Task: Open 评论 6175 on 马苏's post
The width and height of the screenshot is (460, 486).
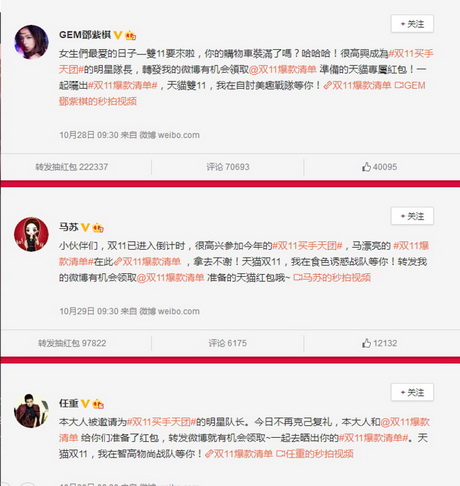Action: tap(228, 343)
